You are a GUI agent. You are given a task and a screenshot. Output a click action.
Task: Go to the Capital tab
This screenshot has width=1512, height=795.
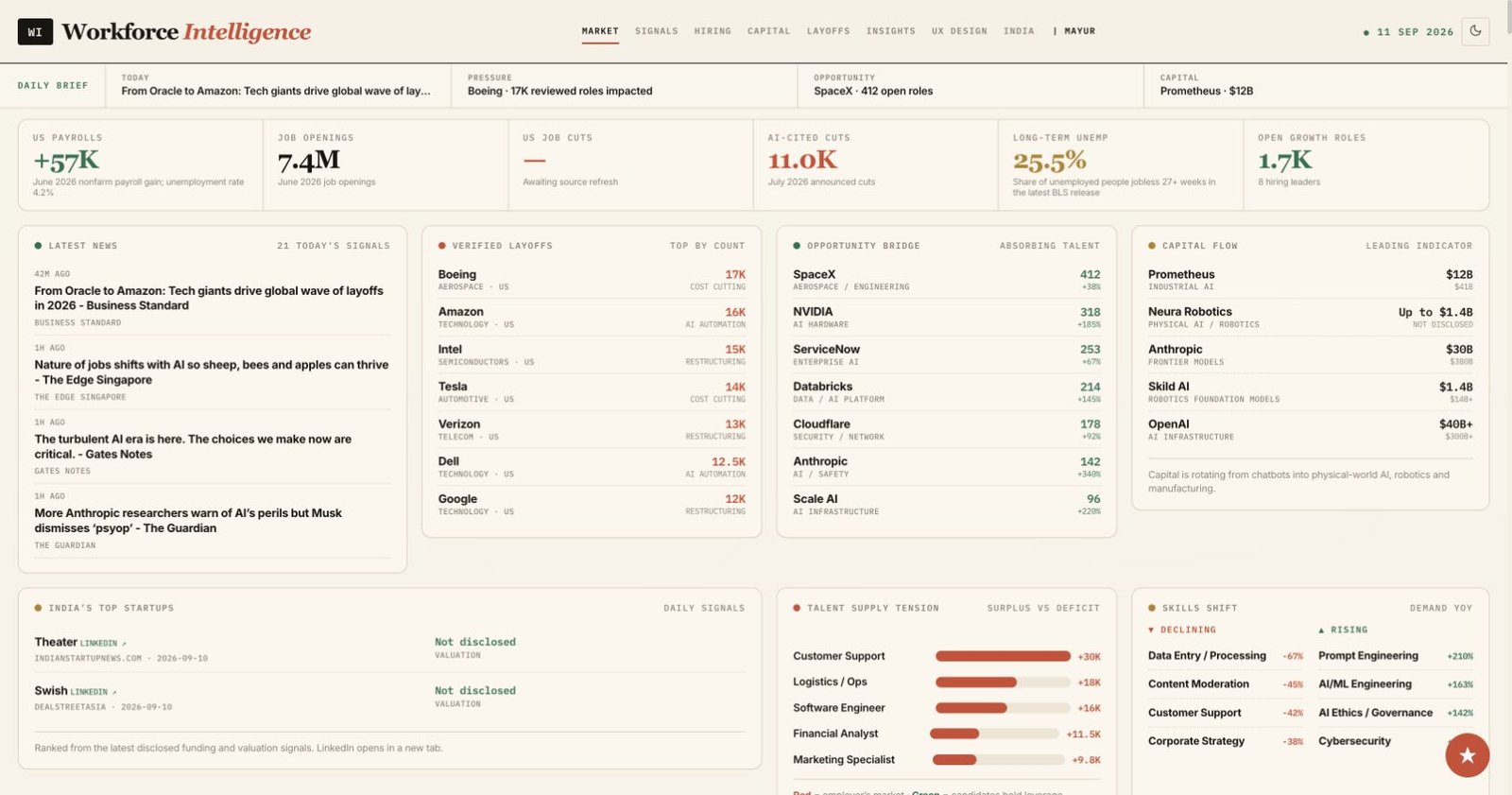pos(768,31)
